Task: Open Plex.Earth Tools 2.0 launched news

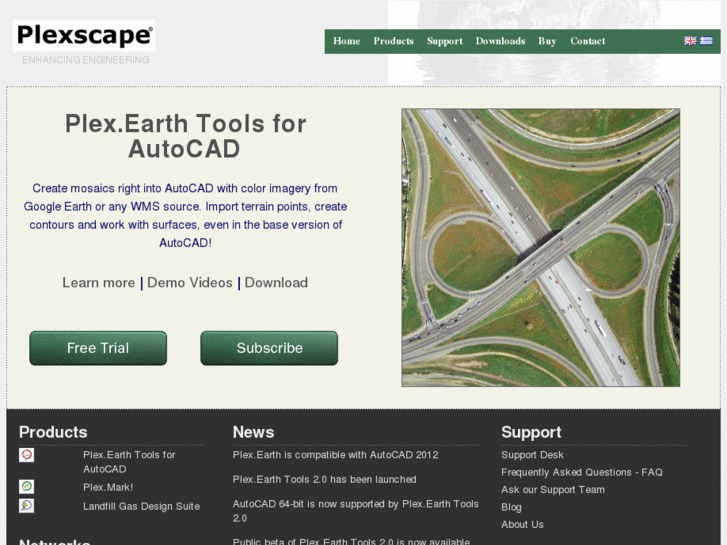Action: tap(324, 480)
